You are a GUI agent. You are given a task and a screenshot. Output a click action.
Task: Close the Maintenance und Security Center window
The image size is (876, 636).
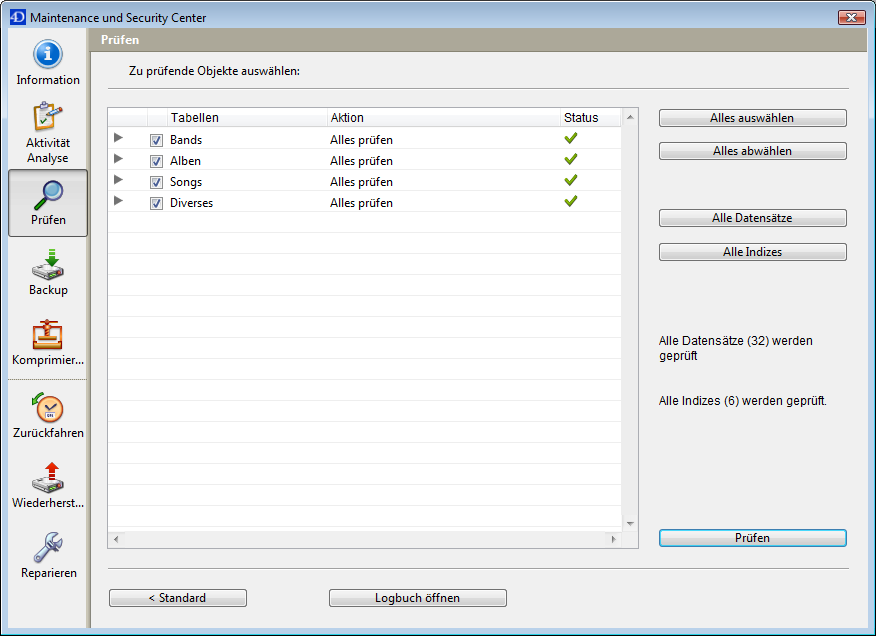851,17
